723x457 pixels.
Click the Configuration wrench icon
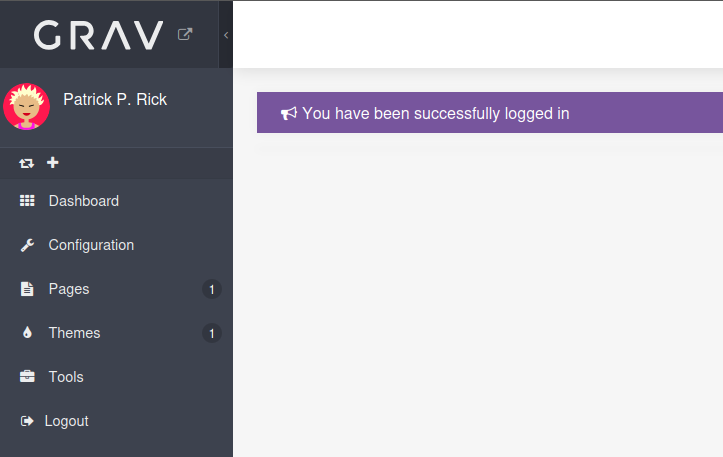pos(27,245)
